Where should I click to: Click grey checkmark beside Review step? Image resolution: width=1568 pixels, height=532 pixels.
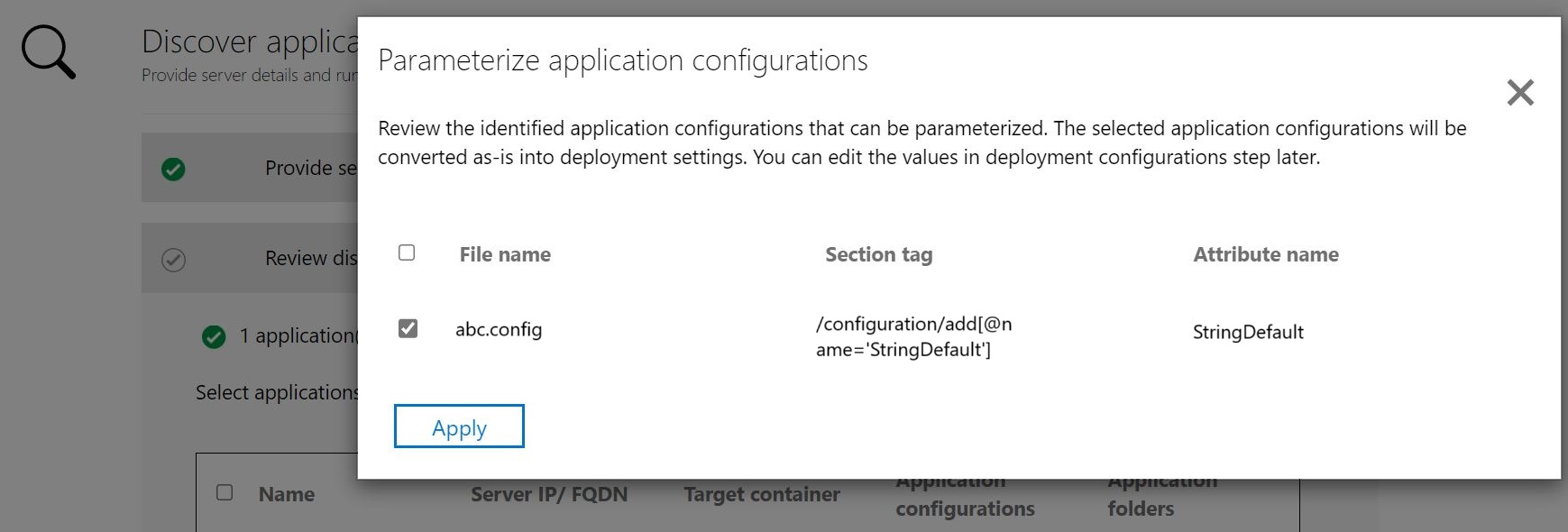point(173,260)
